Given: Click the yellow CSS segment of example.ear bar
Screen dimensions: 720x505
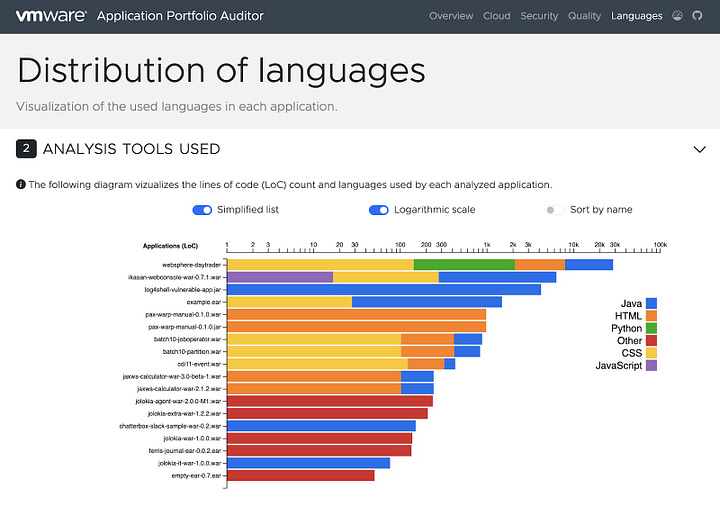Looking at the screenshot, I should tap(290, 302).
